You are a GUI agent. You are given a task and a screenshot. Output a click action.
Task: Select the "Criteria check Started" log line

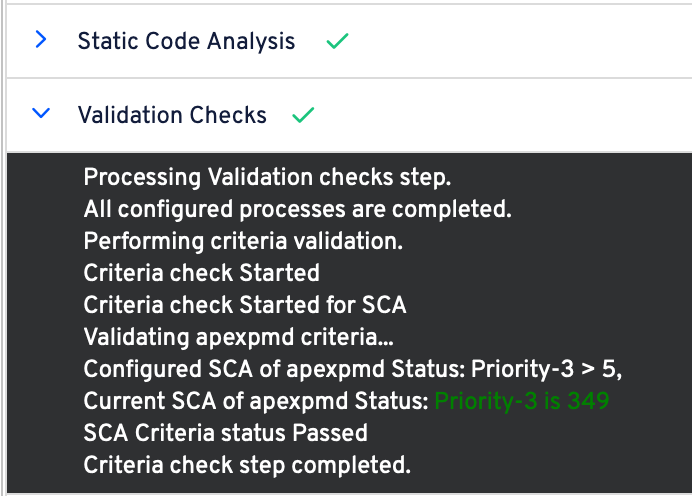click(x=201, y=273)
